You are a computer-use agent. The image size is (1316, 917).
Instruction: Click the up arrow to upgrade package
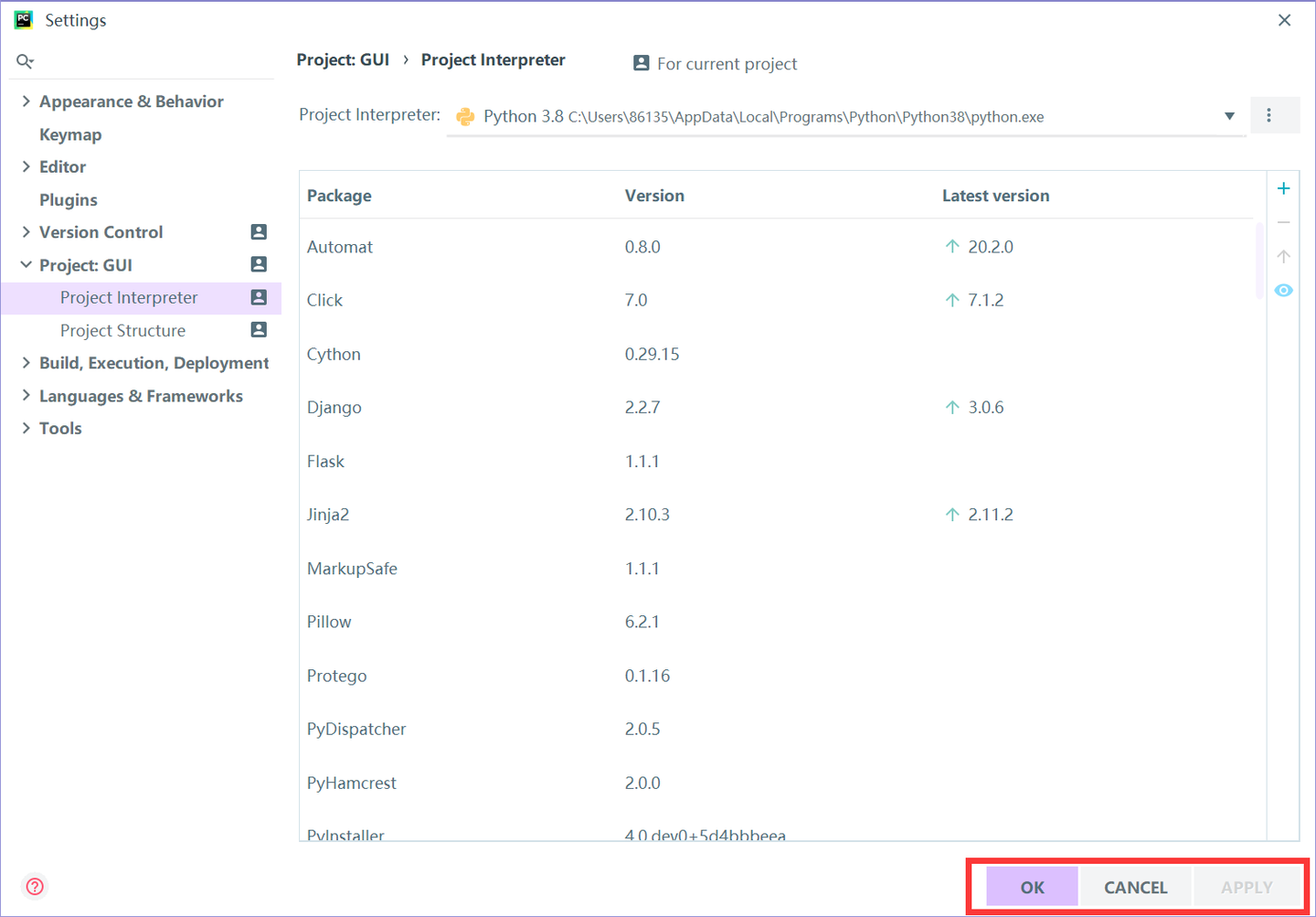pos(1283,256)
